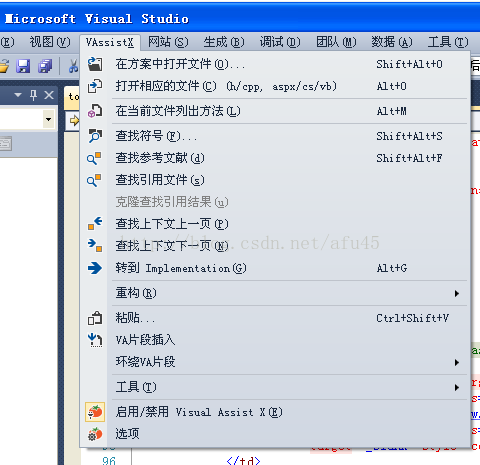
Task: Click the pin icon on side panel
Action: click(33, 95)
